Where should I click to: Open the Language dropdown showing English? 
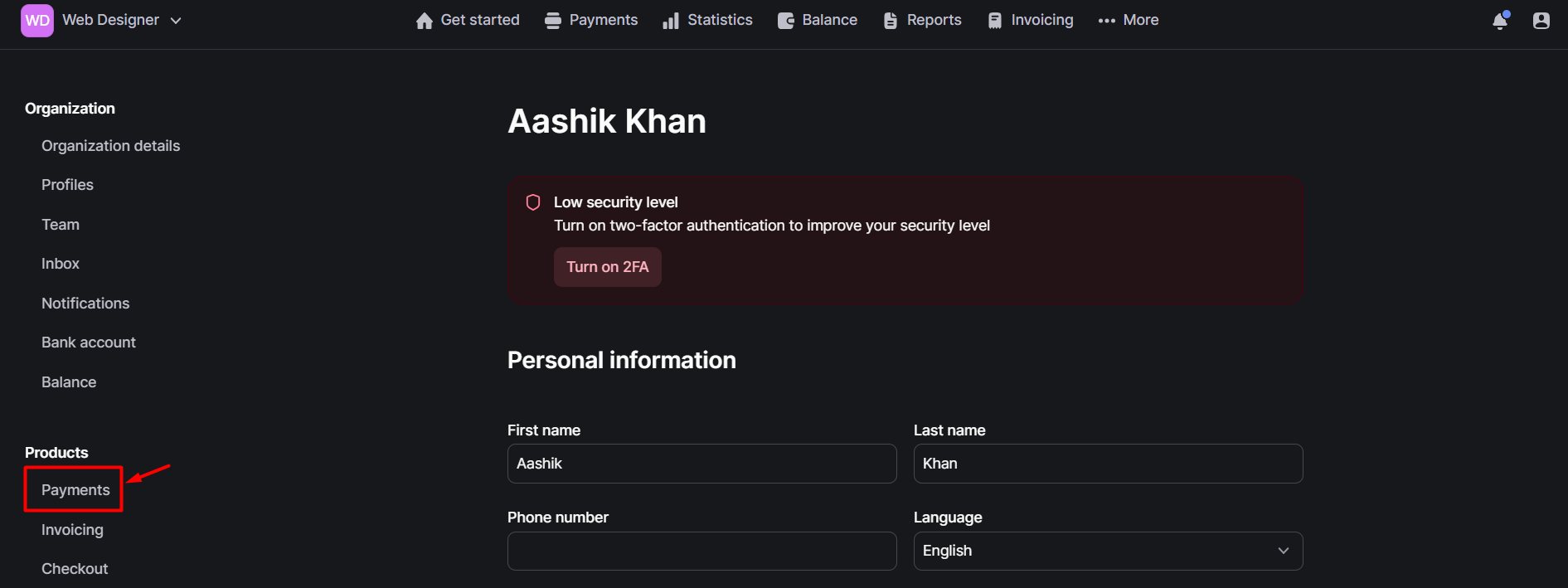[x=1107, y=550]
